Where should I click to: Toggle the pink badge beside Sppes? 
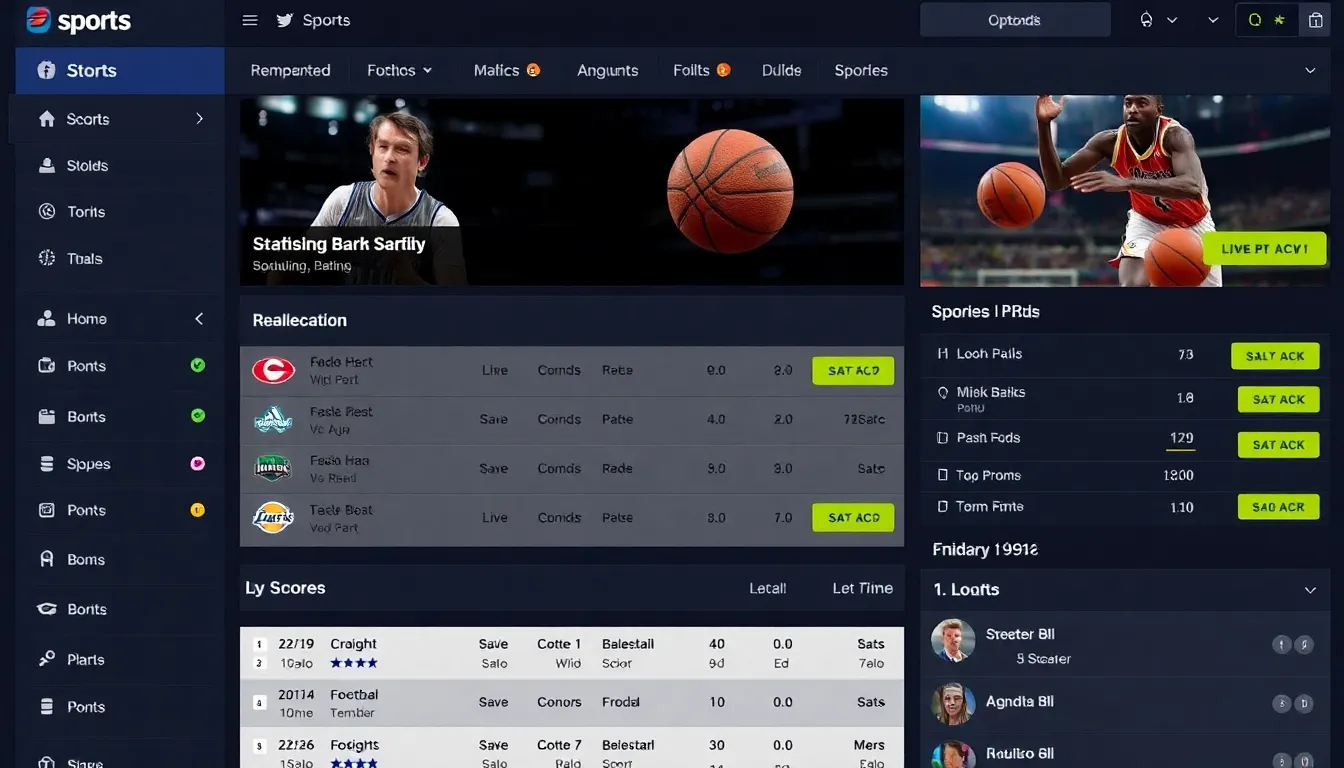pos(199,463)
